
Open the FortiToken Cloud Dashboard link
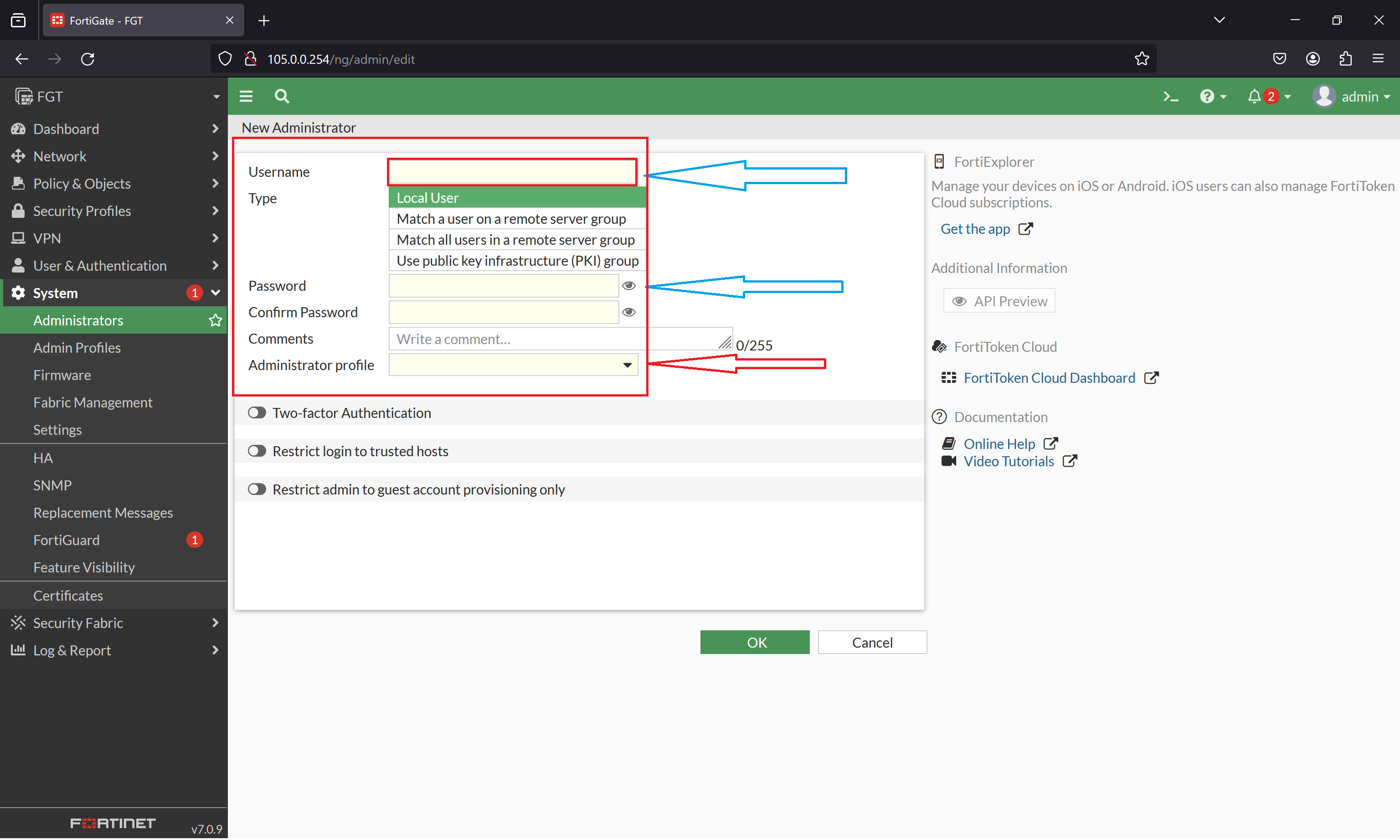pyautogui.click(x=1049, y=377)
